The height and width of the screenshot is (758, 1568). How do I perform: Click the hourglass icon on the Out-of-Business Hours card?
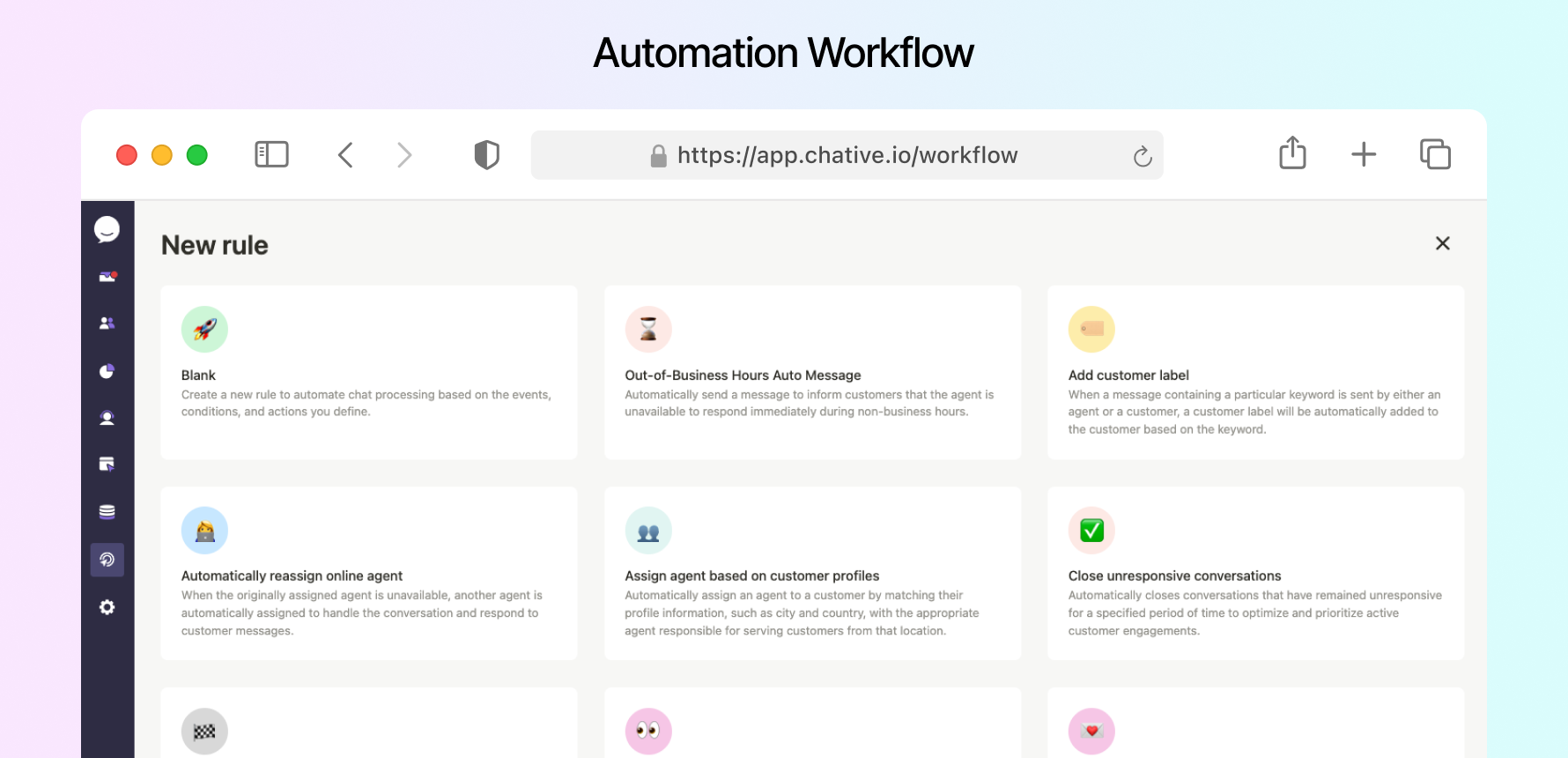tap(648, 330)
